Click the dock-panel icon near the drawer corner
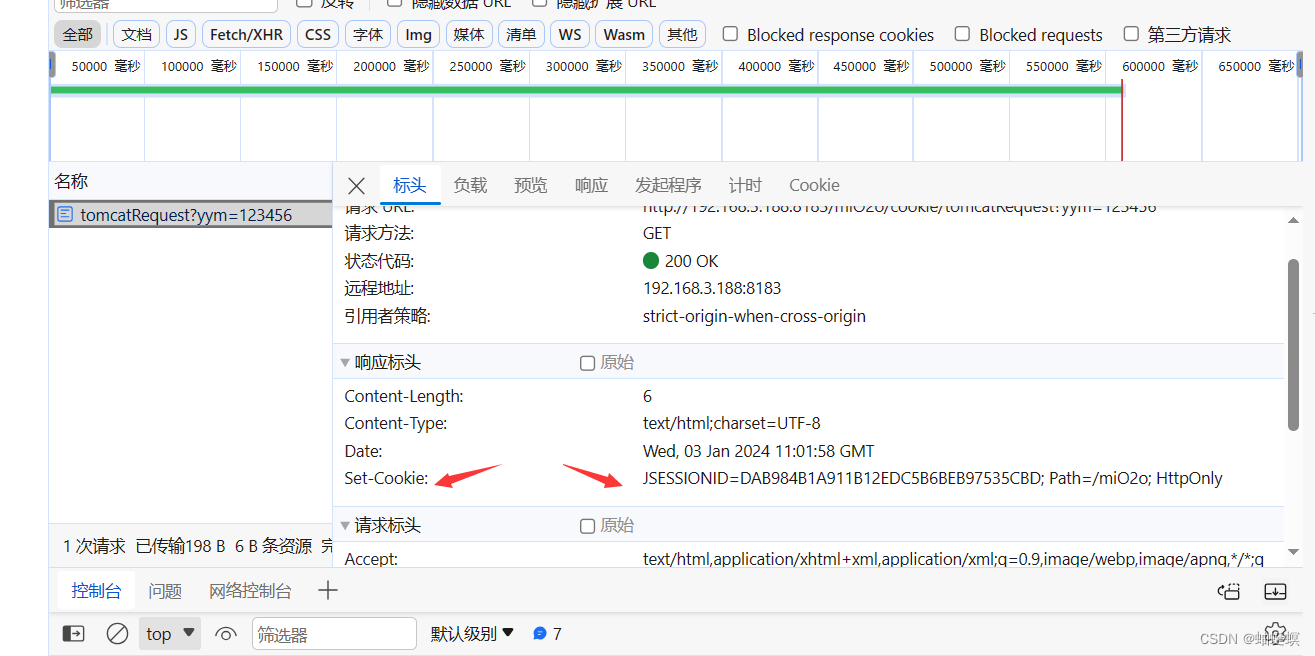This screenshot has width=1315, height=656. pos(1274,591)
